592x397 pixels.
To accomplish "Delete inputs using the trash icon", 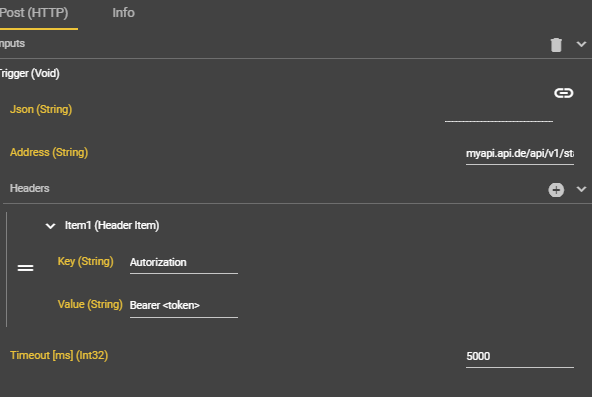I will [x=556, y=45].
